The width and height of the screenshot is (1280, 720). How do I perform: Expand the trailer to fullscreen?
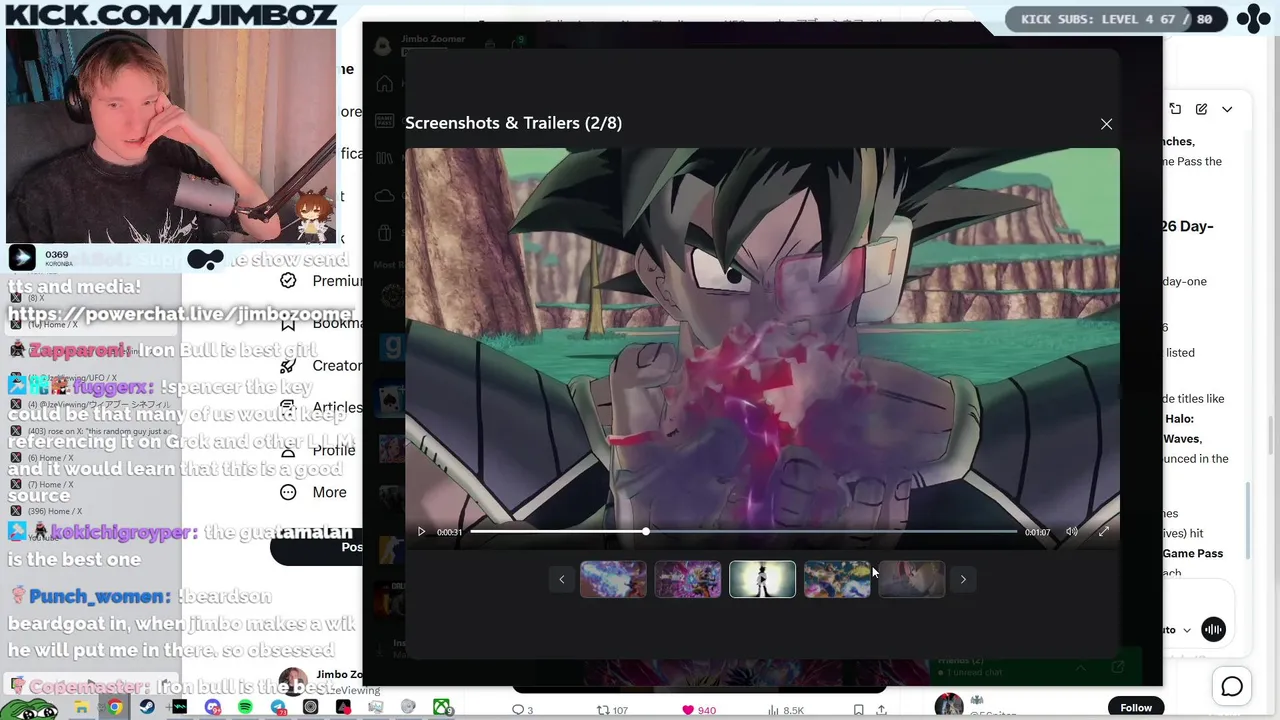point(1104,532)
